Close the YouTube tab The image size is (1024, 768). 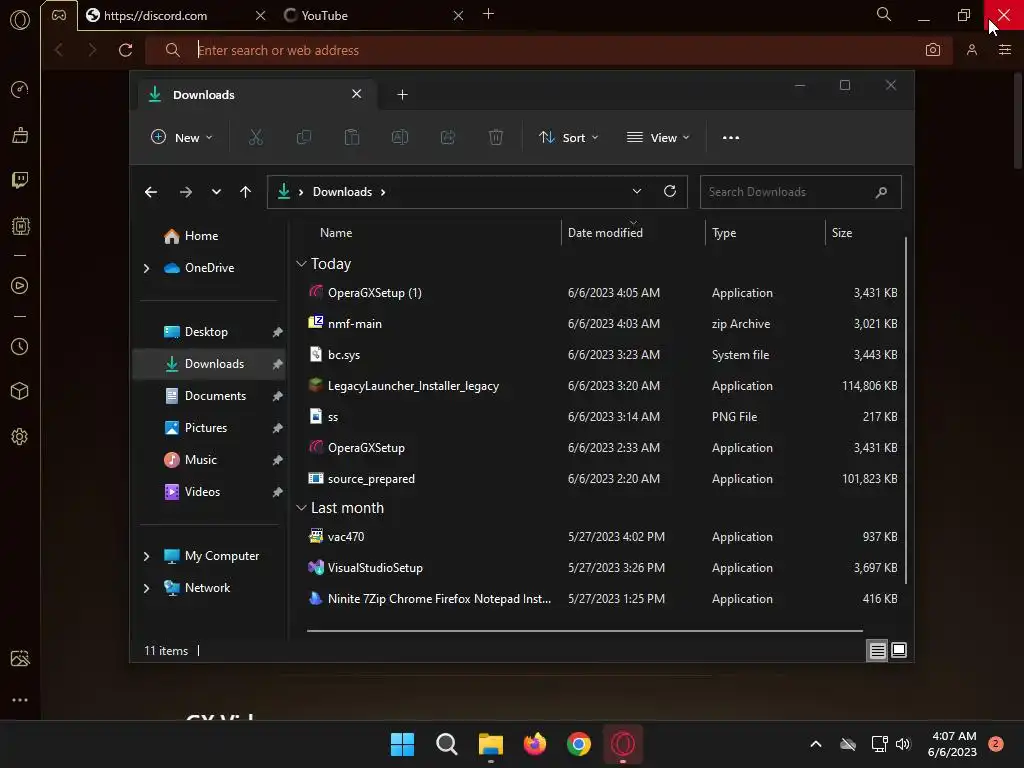458,16
